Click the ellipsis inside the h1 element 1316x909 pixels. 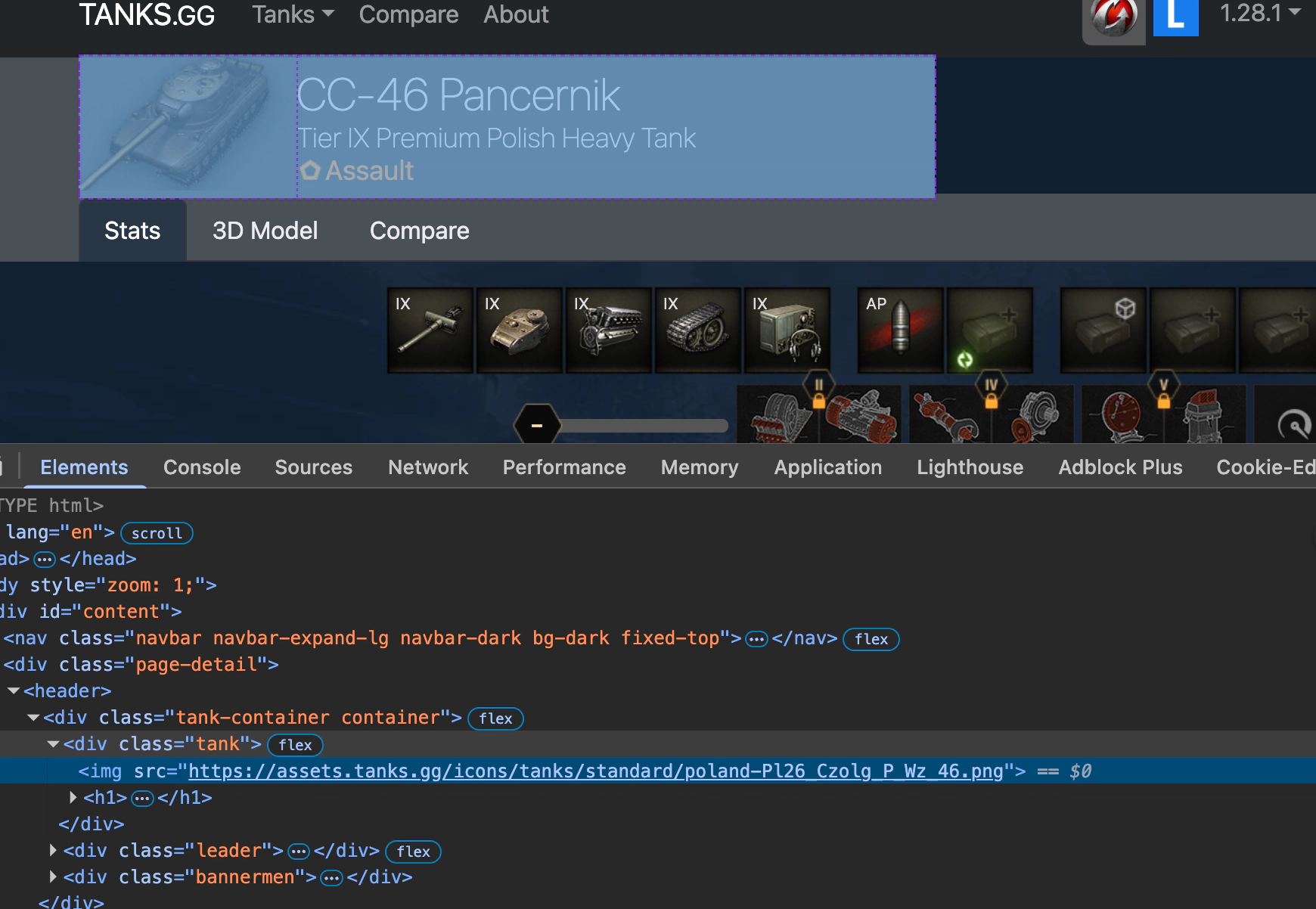[x=142, y=799]
